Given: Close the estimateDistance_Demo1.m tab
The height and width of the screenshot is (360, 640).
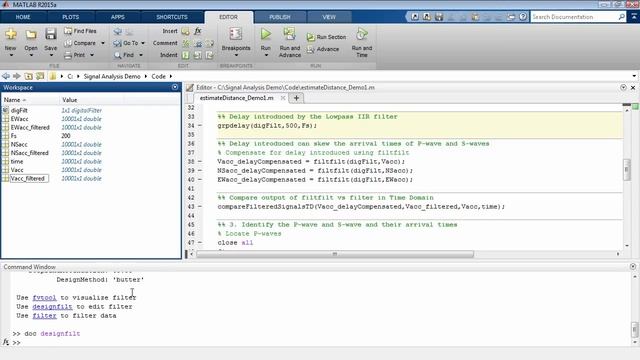Looking at the screenshot, I should coord(282,98).
